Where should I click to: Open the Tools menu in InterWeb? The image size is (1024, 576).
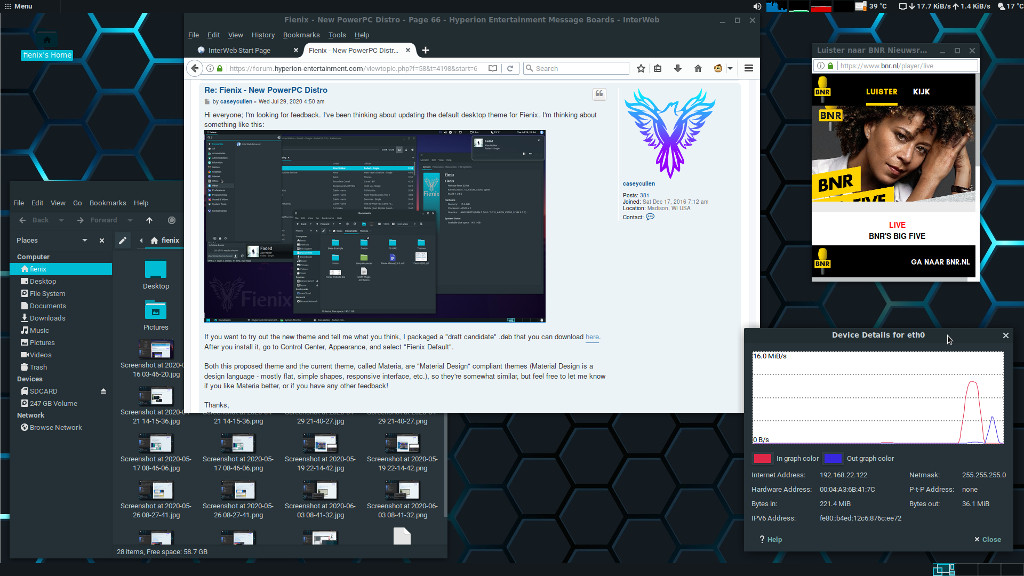pos(337,35)
